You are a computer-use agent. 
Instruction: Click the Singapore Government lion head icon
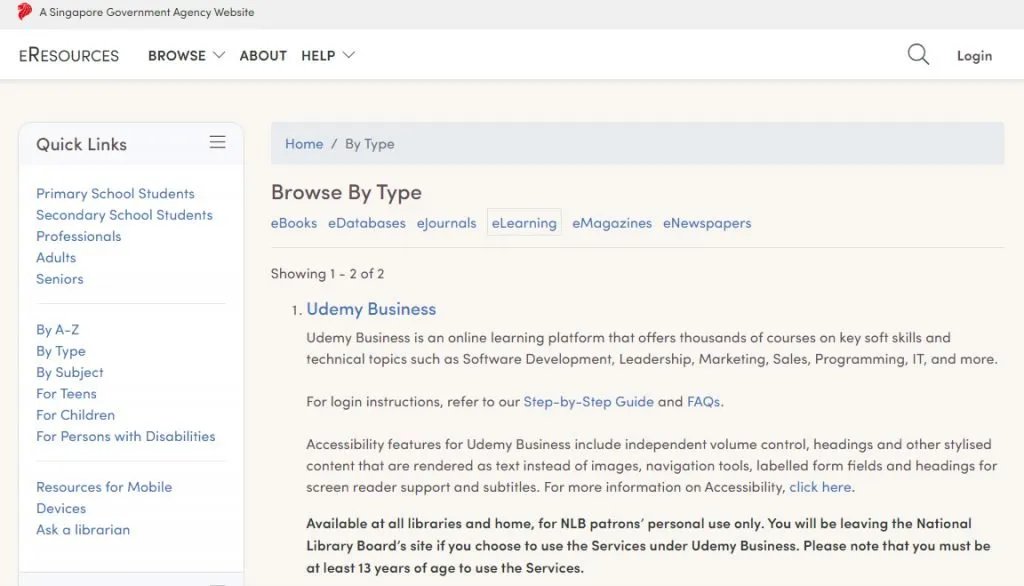(24, 11)
